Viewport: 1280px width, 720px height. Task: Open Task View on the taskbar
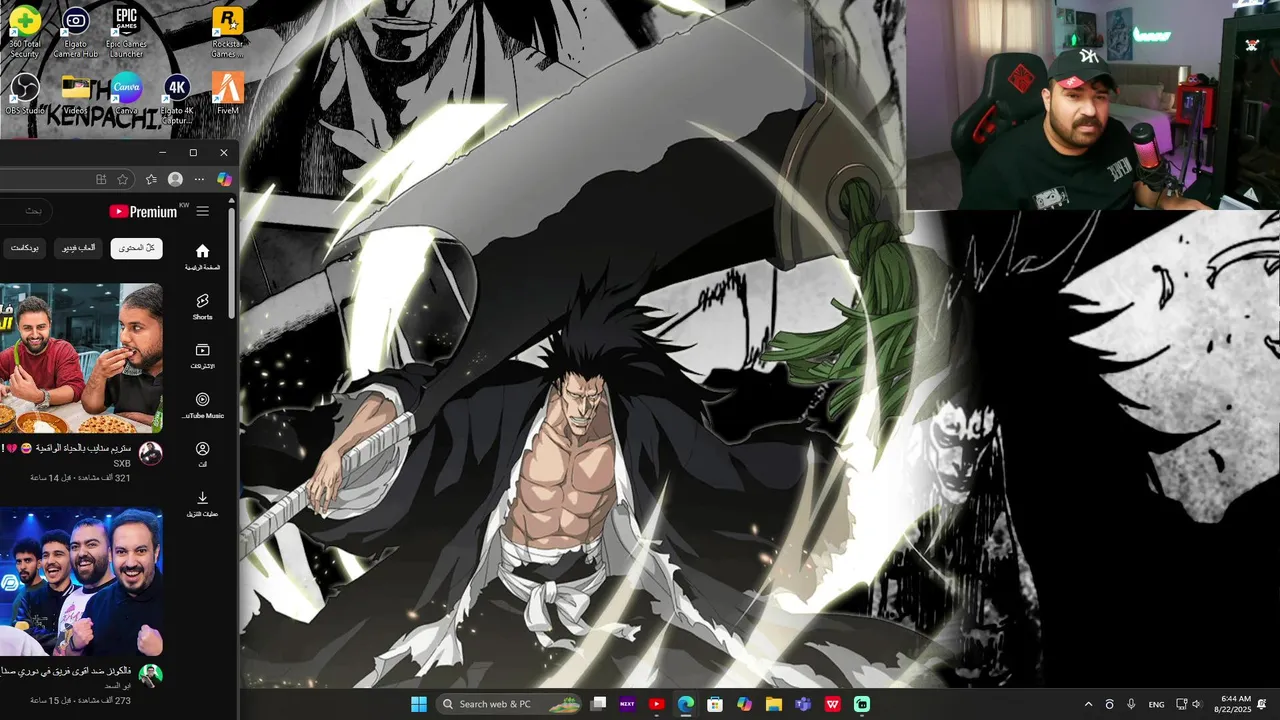(598, 704)
